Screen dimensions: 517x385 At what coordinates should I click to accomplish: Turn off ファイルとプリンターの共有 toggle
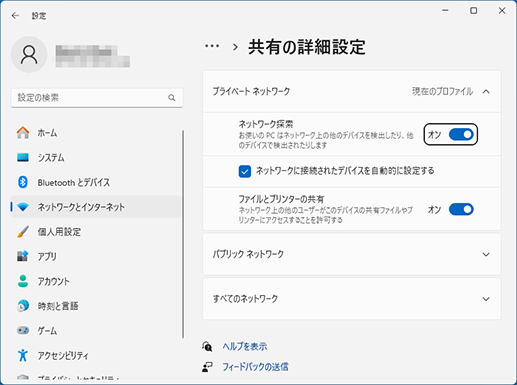pos(461,209)
